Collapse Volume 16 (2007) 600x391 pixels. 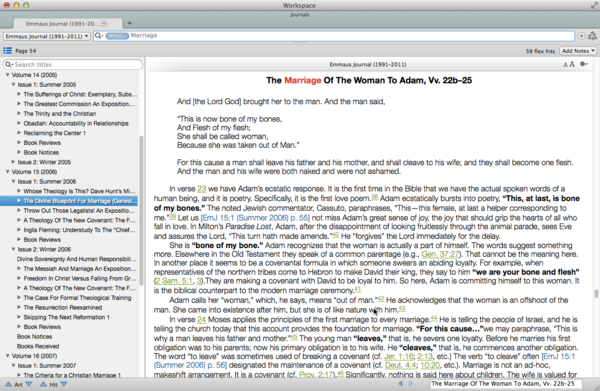point(7,356)
